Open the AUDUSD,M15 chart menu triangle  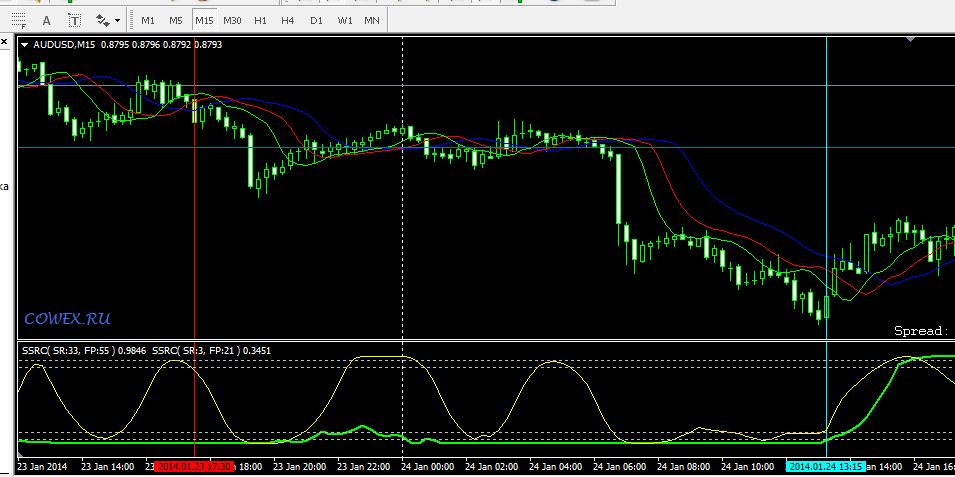(x=24, y=44)
